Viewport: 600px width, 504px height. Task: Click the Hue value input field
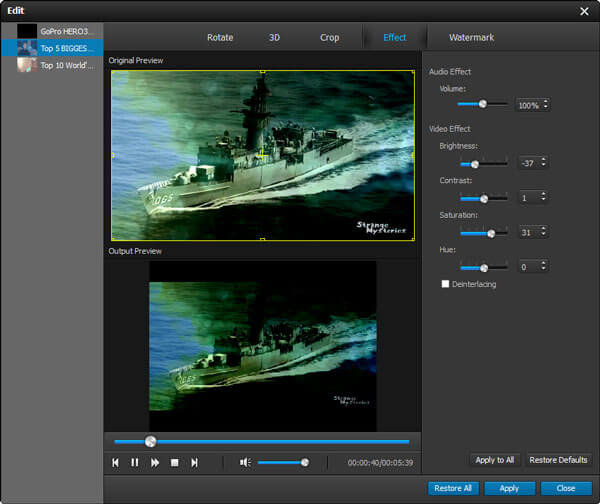coord(527,267)
